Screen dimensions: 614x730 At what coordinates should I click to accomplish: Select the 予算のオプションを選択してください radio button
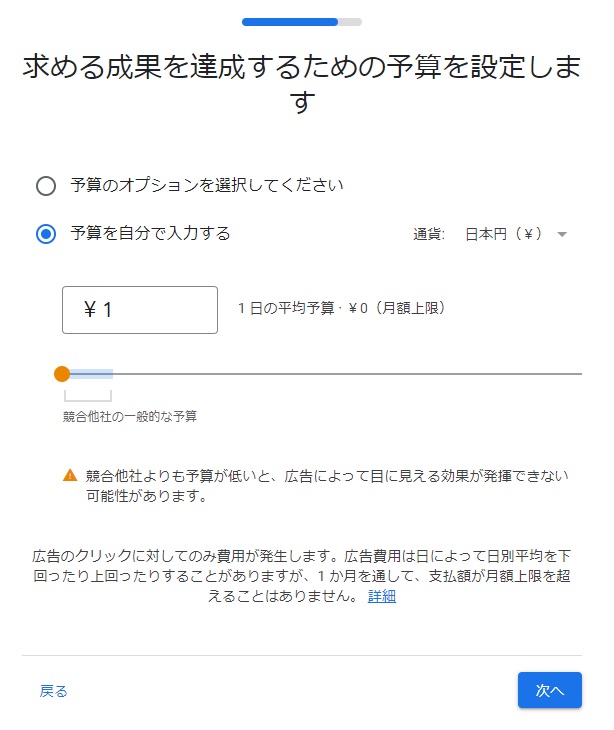46,186
